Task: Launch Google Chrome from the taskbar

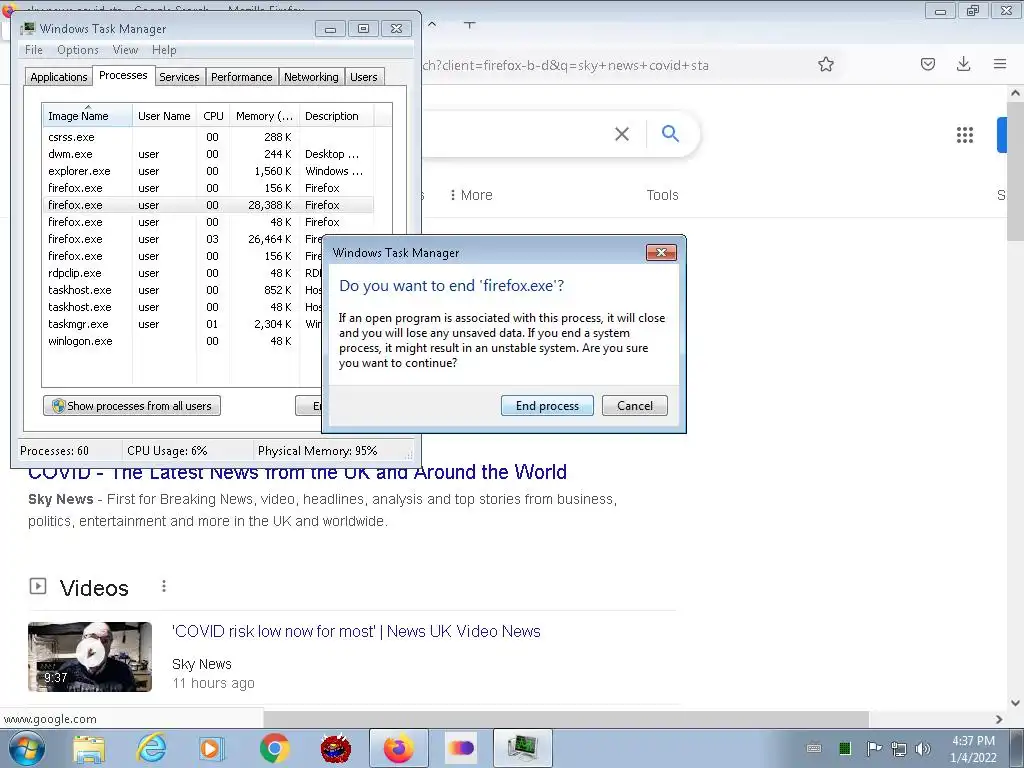Action: [x=274, y=748]
